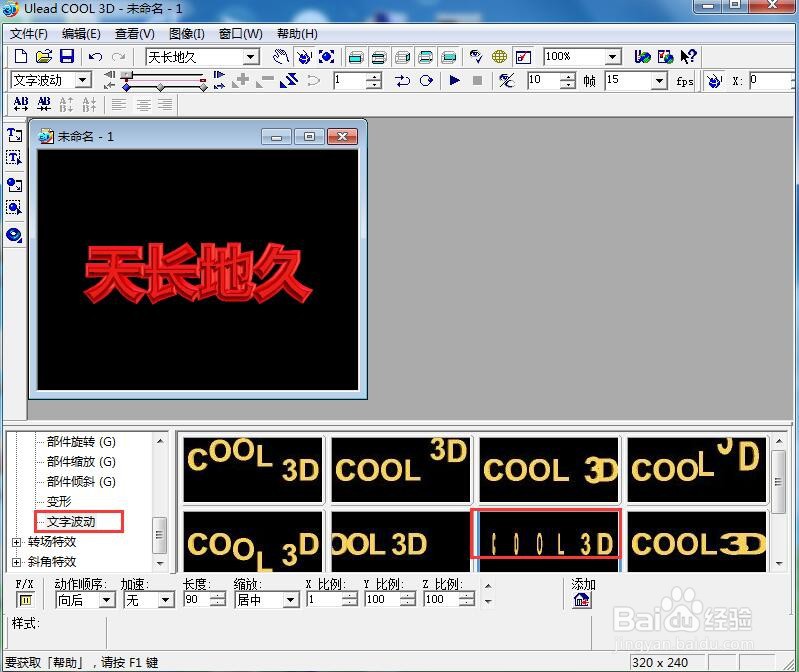
Task: Open the 缩放 居中 dropdown
Action: (290, 600)
